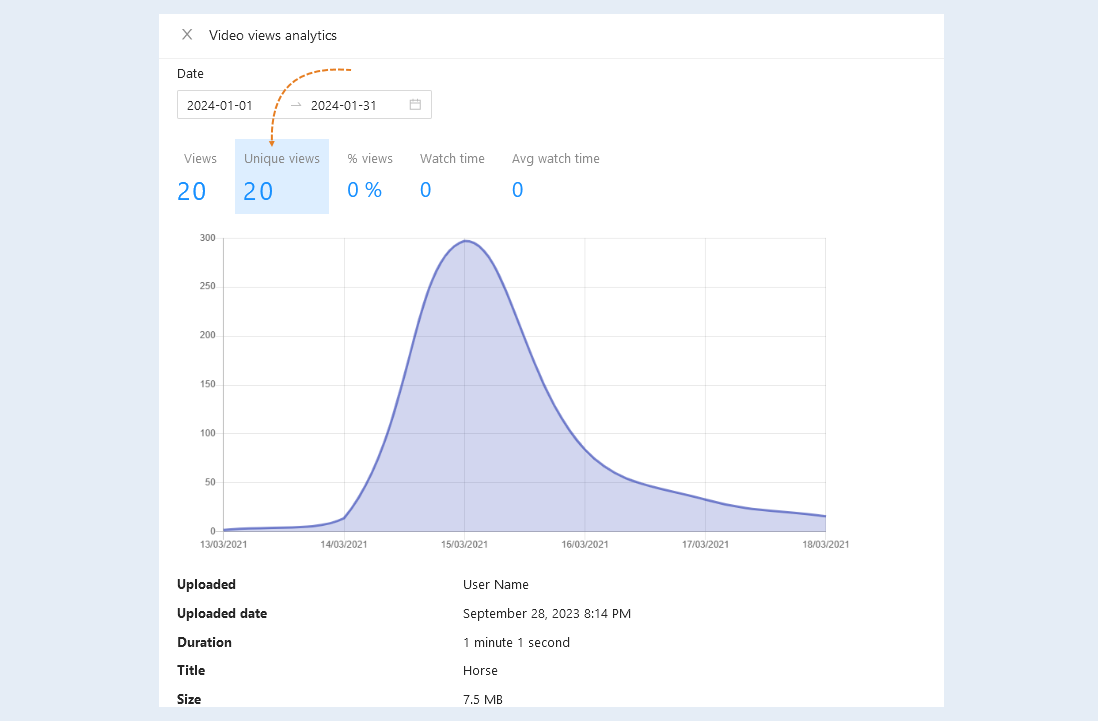The image size is (1098, 721).
Task: Edit the start date 2024-01-01 field
Action: click(x=220, y=105)
